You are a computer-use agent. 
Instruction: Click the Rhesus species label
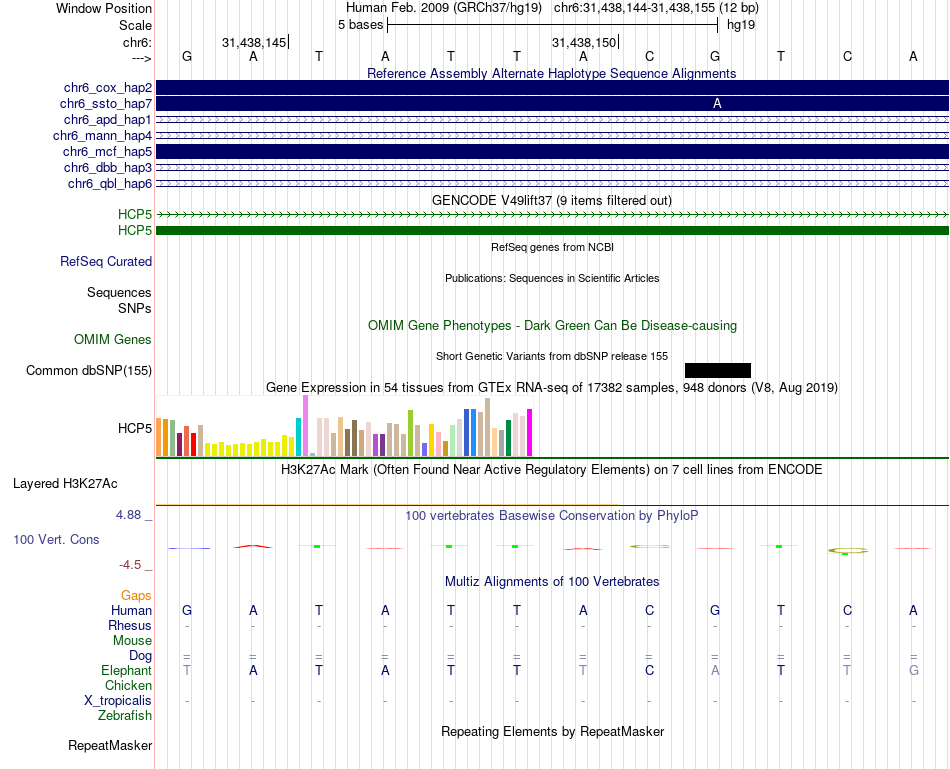tap(130, 625)
